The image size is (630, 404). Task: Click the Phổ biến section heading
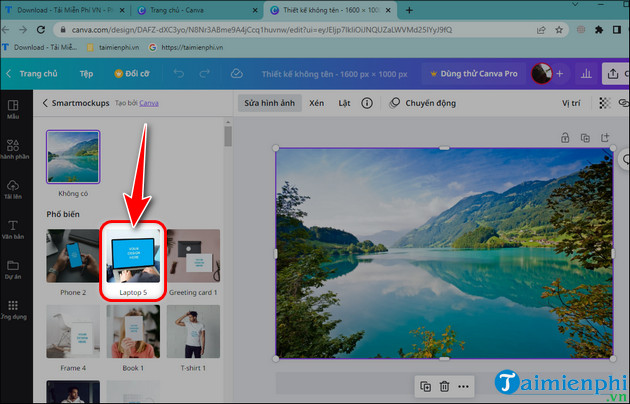[63, 214]
